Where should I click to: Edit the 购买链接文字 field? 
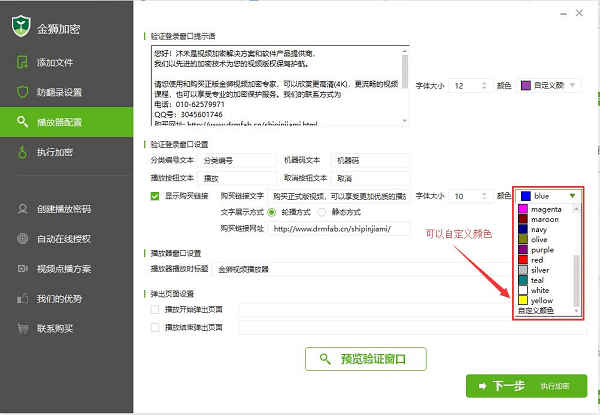tap(339, 196)
